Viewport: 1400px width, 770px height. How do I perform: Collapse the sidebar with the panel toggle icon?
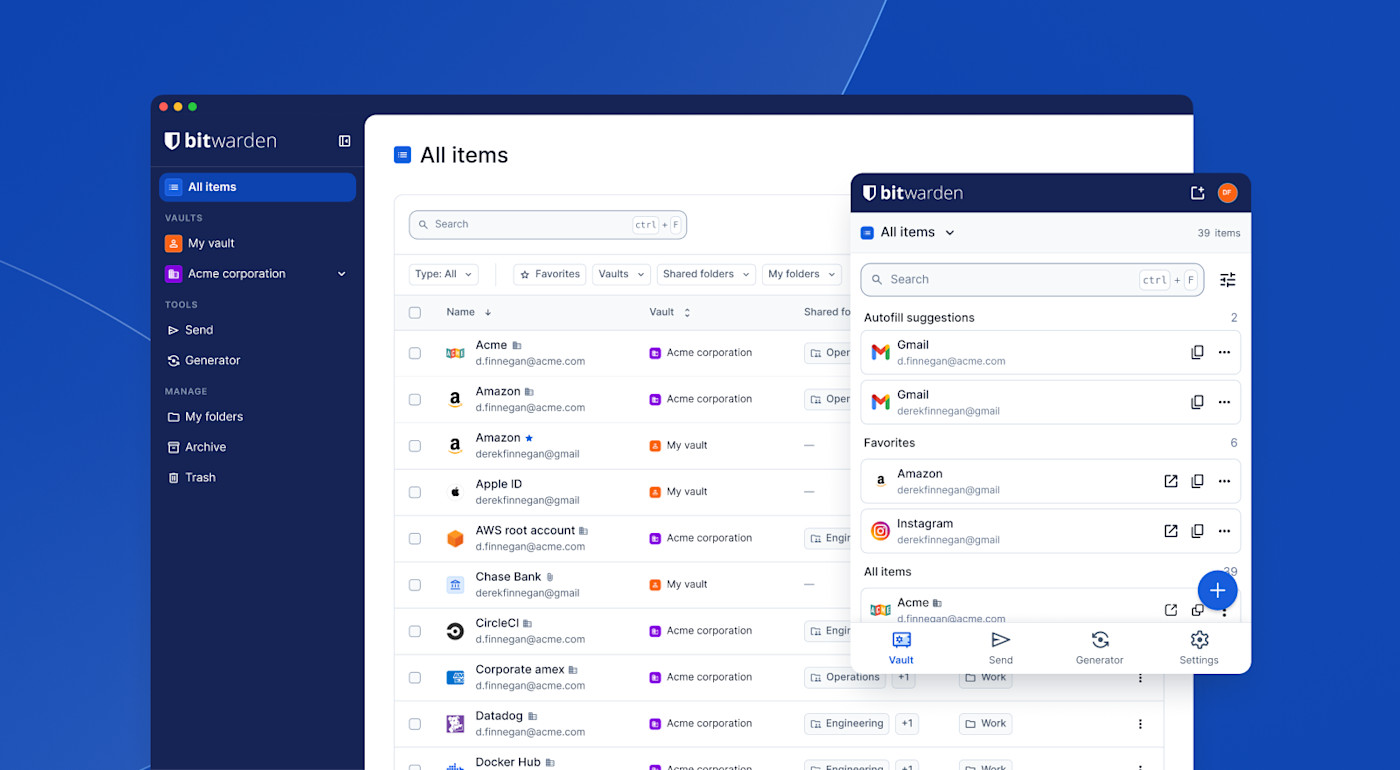(x=344, y=141)
